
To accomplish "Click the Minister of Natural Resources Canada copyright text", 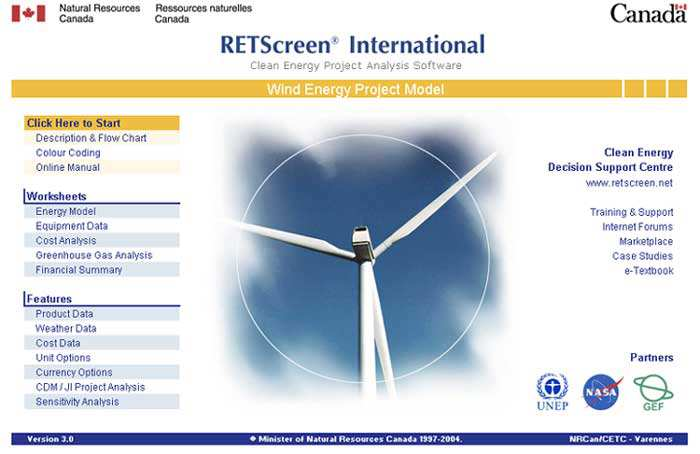I will (356, 439).
